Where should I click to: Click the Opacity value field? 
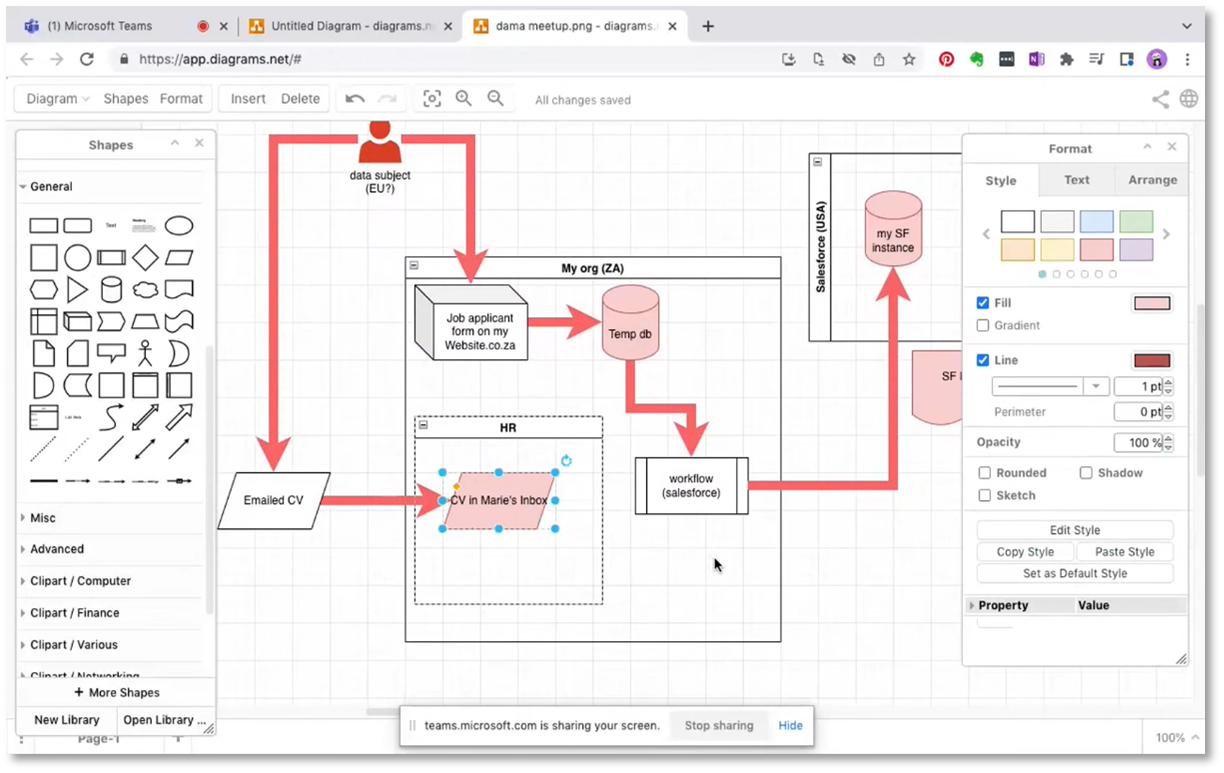point(1138,442)
